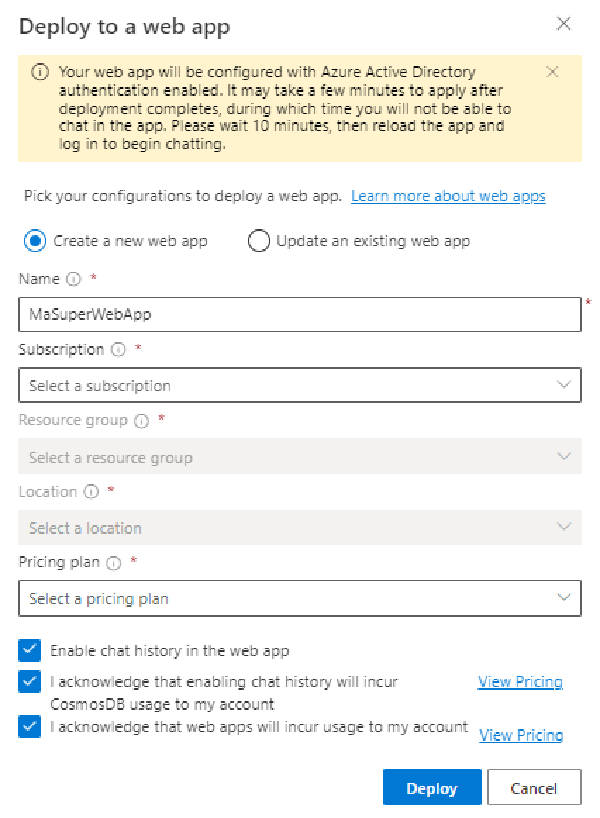Open the Learn more about web apps link
The width and height of the screenshot is (600, 818).
[448, 196]
